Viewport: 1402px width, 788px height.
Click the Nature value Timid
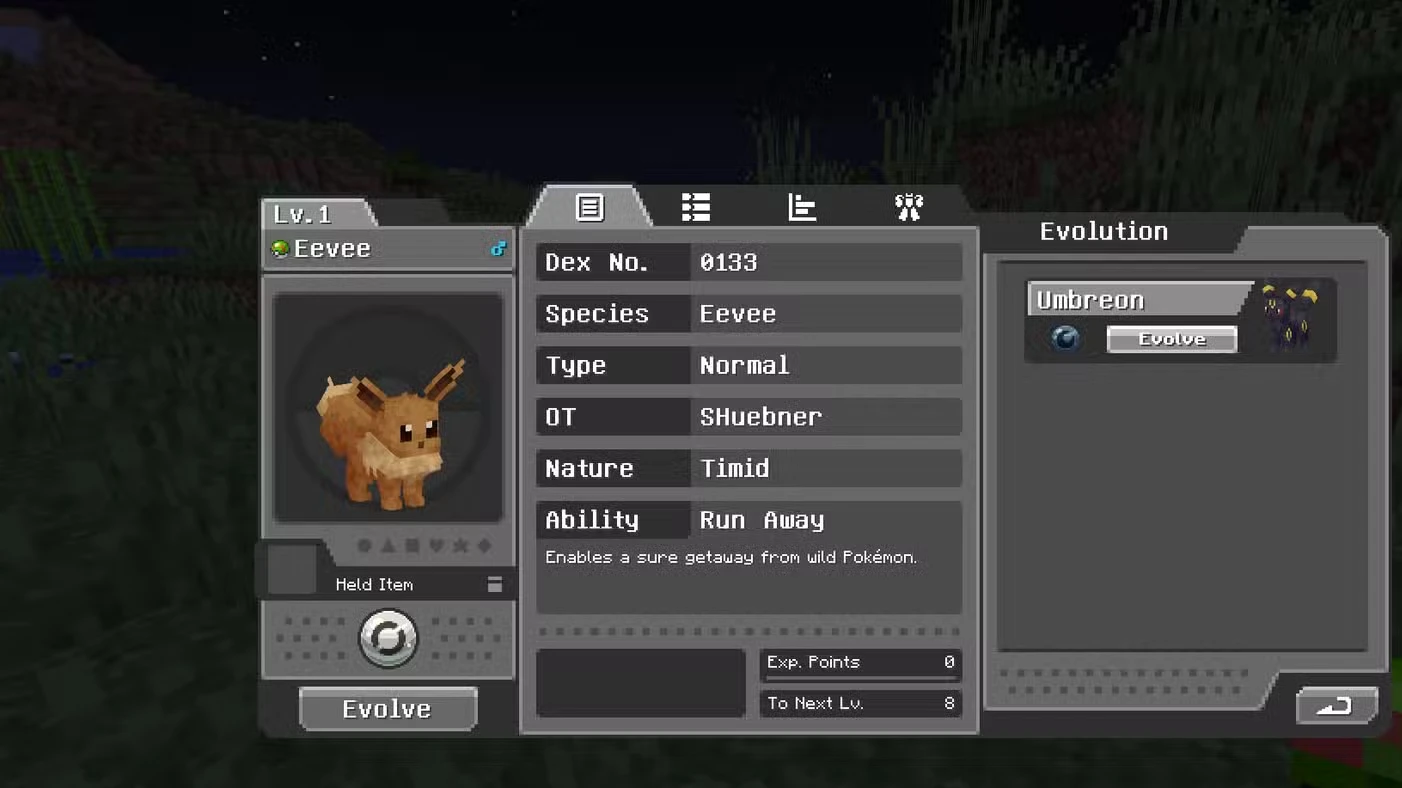tap(734, 468)
